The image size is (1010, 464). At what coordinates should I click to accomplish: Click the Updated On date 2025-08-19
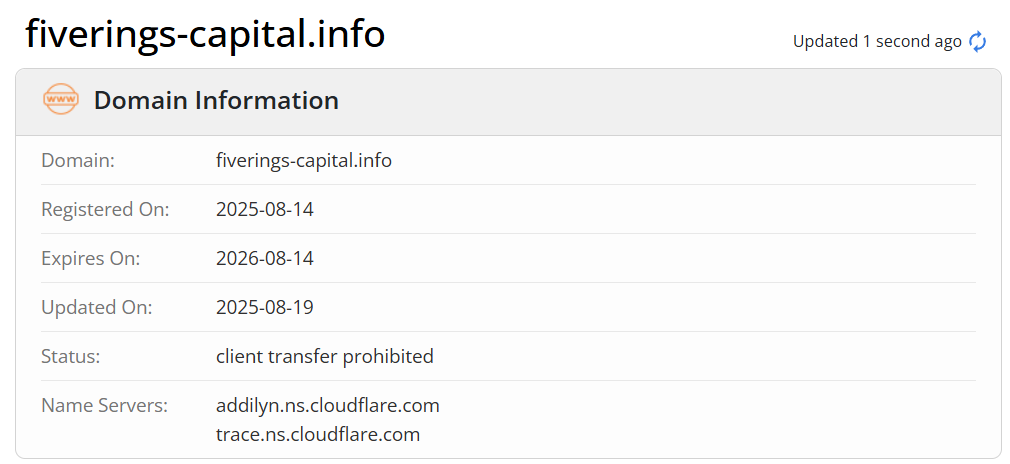point(265,307)
